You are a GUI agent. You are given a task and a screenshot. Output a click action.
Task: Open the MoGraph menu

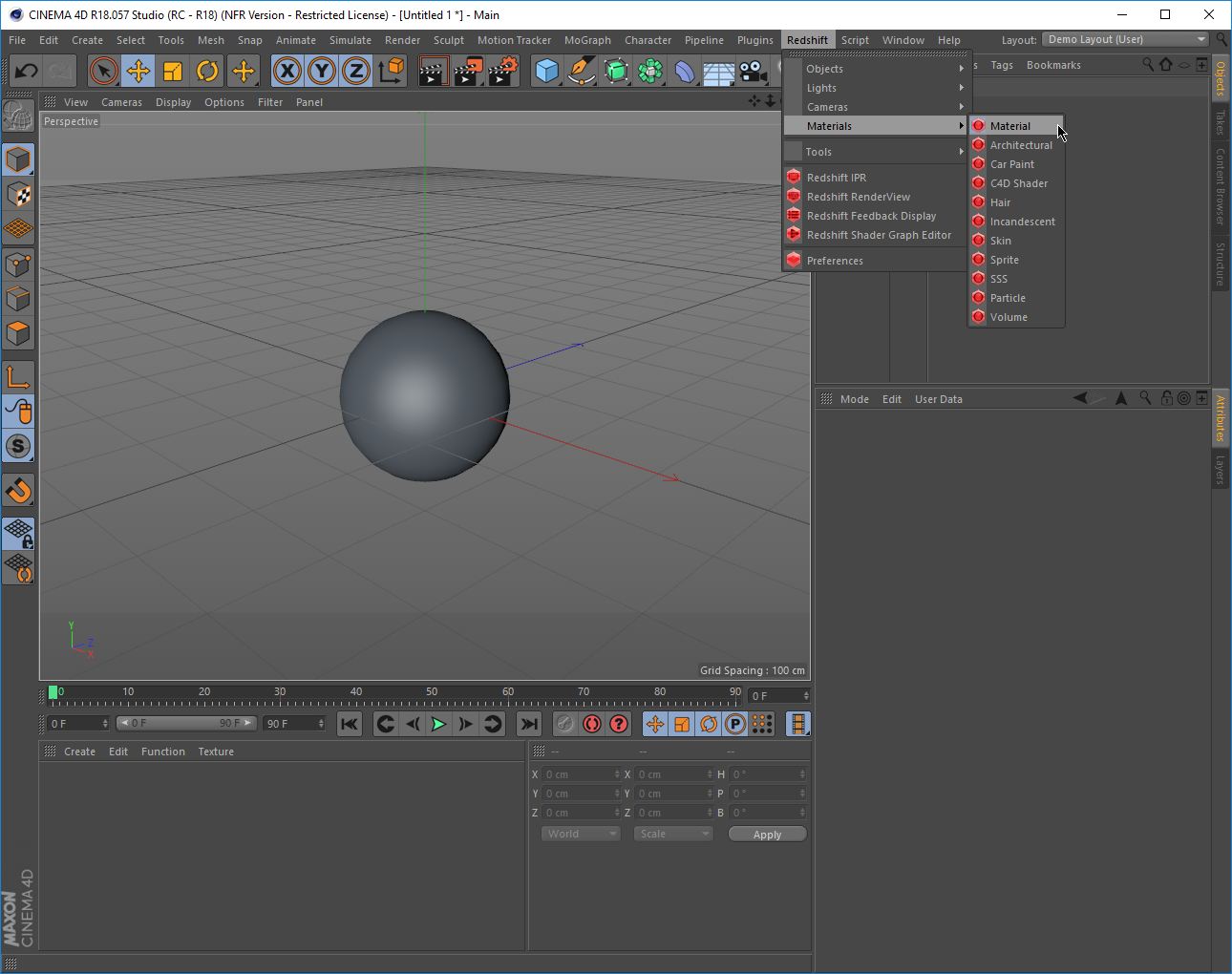click(587, 40)
